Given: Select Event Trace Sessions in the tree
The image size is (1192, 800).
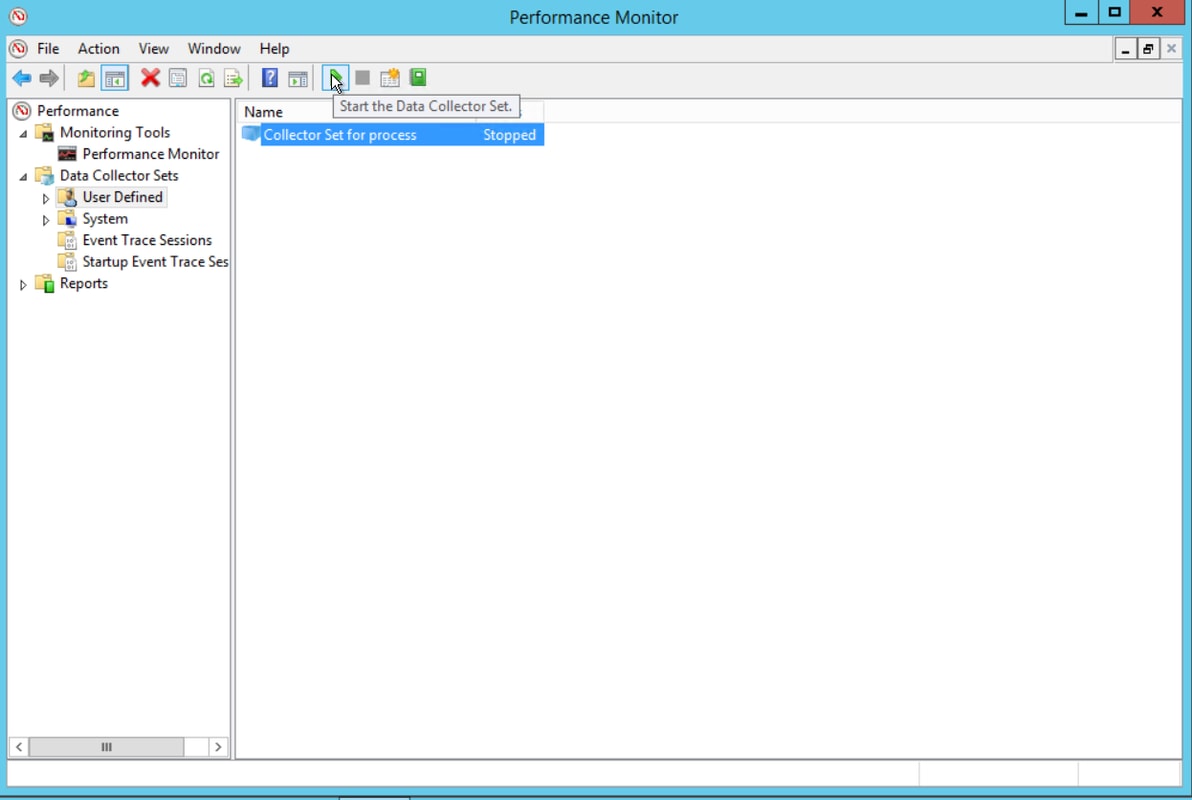Looking at the screenshot, I should pyautogui.click(x=147, y=240).
